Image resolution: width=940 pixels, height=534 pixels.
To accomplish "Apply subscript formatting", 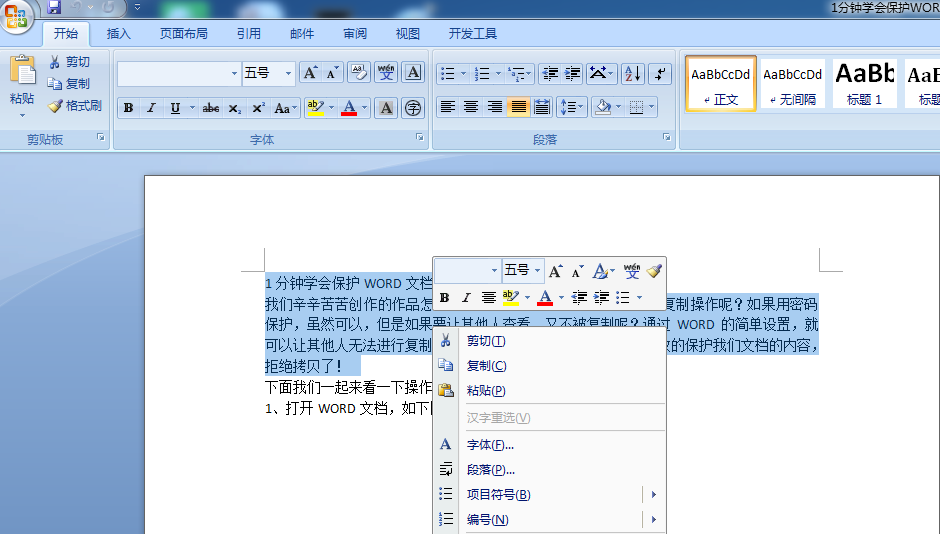I will pyautogui.click(x=234, y=108).
